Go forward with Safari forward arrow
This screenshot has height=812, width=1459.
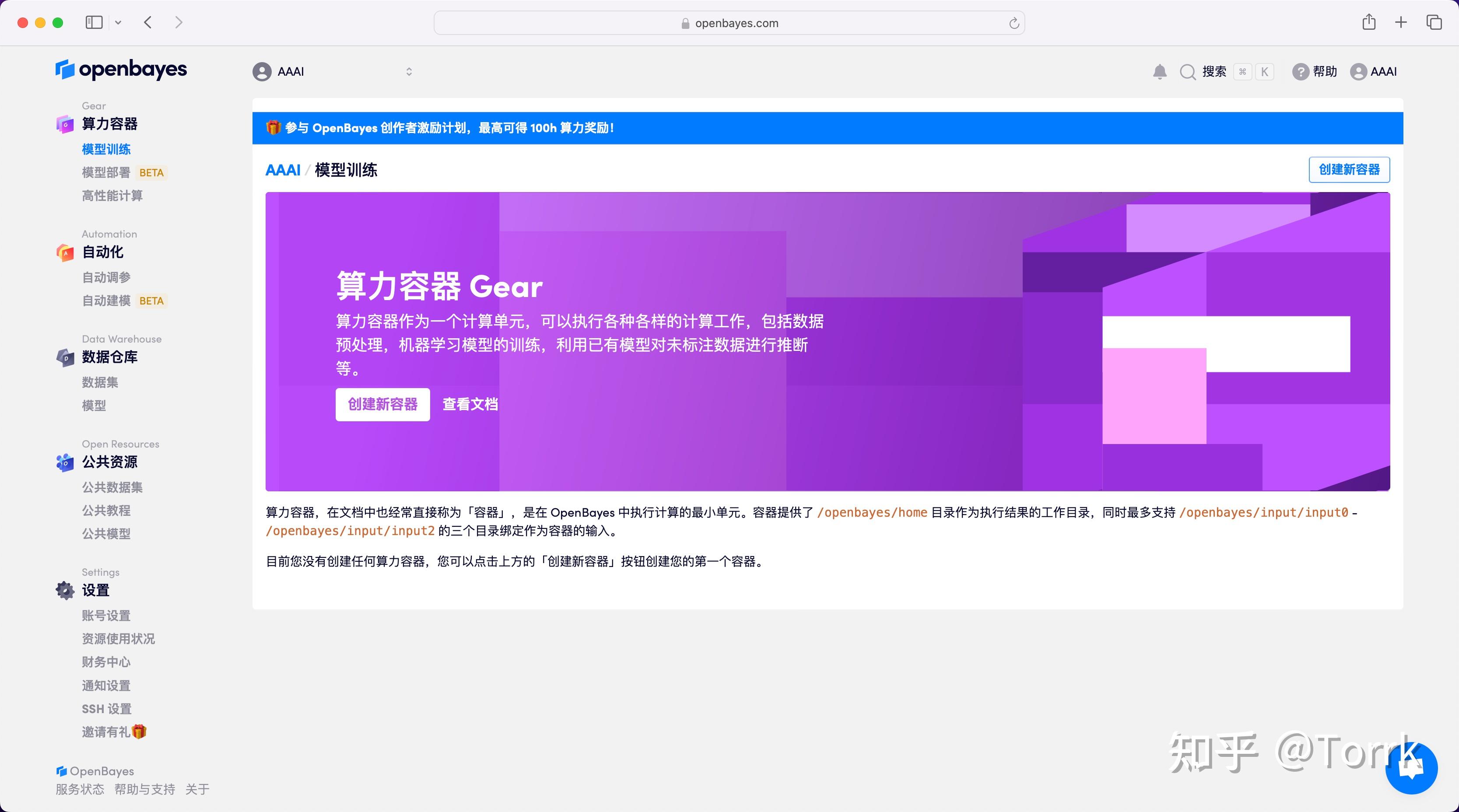[179, 23]
